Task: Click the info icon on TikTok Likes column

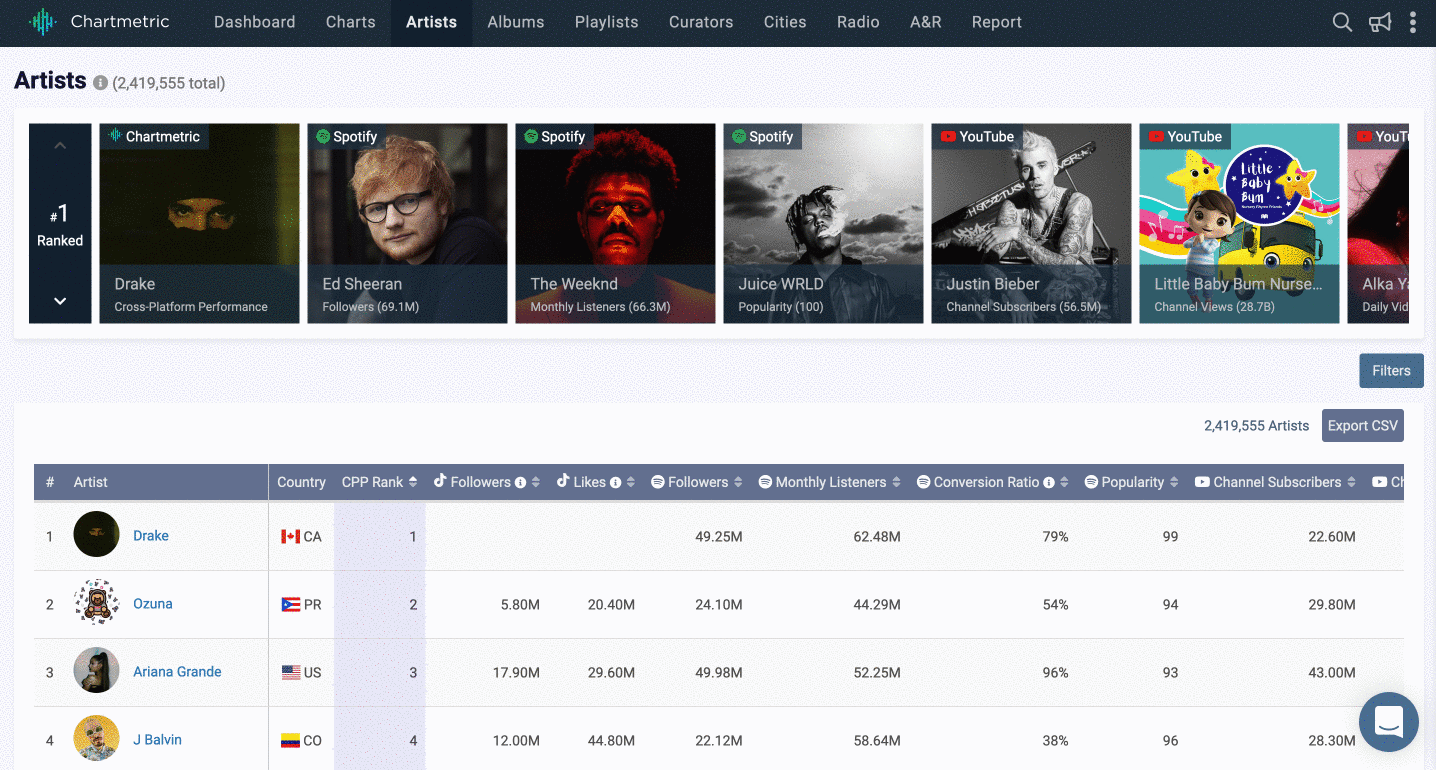Action: (x=616, y=482)
